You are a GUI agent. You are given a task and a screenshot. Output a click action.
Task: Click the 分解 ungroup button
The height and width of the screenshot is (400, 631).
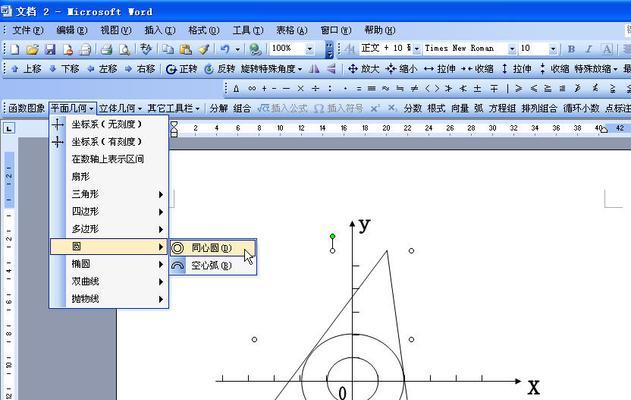(x=219, y=108)
